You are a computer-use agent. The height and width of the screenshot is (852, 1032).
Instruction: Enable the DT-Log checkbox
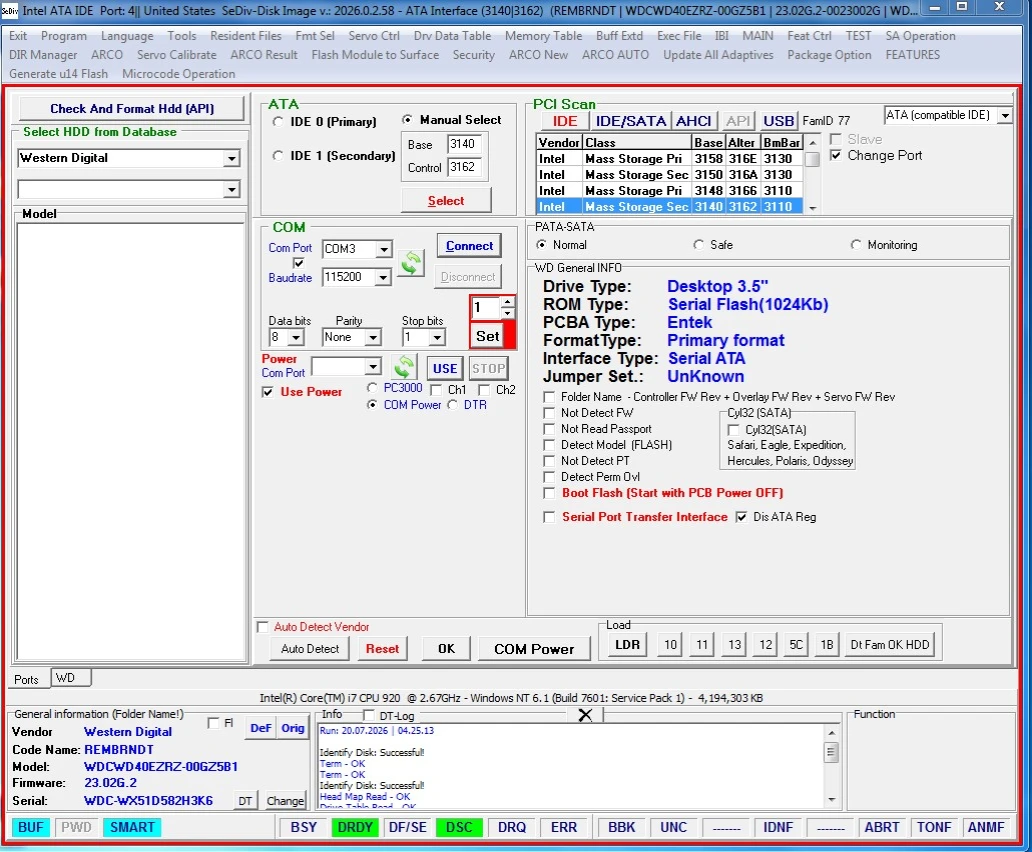click(369, 715)
